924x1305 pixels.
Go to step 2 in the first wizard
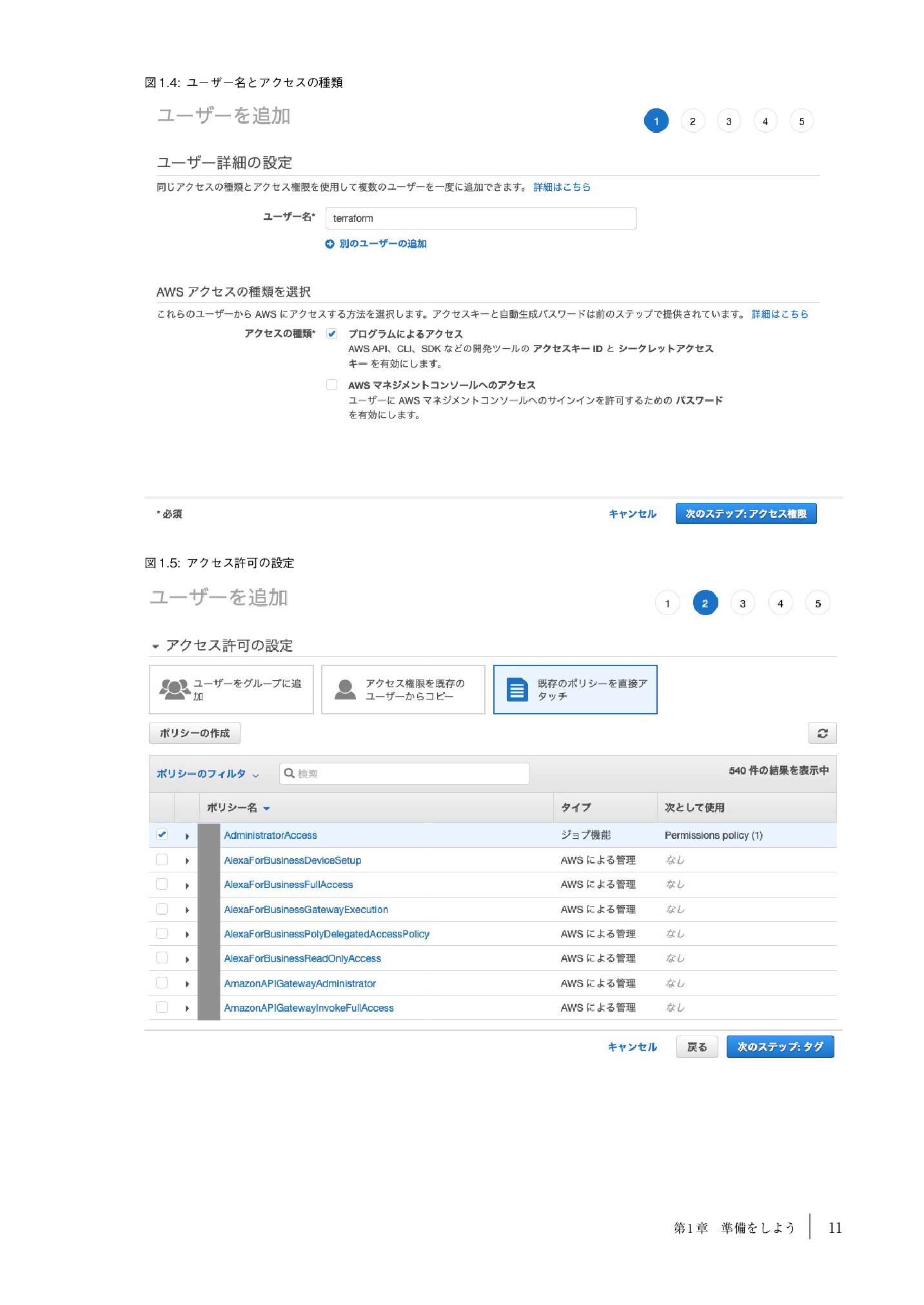[693, 121]
